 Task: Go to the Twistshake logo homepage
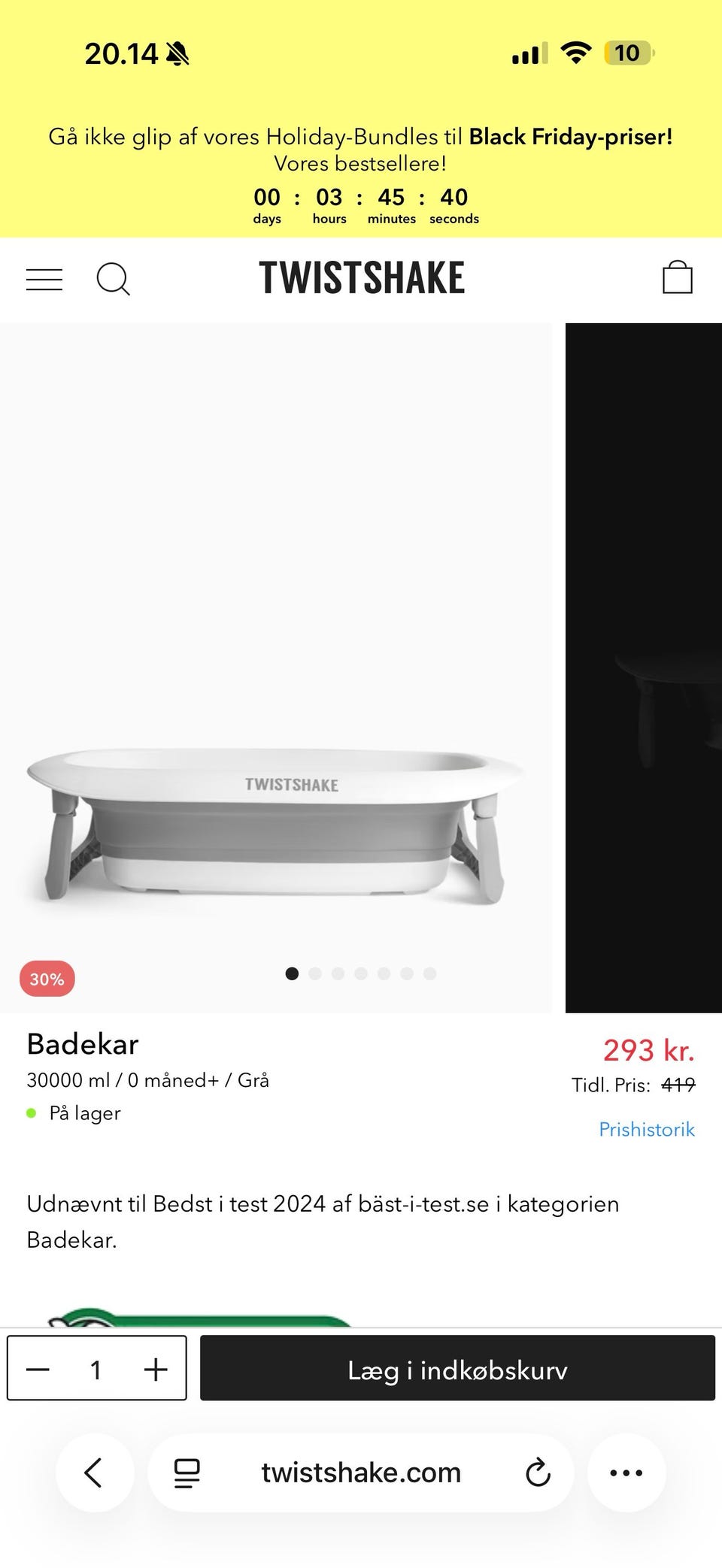pos(362,277)
